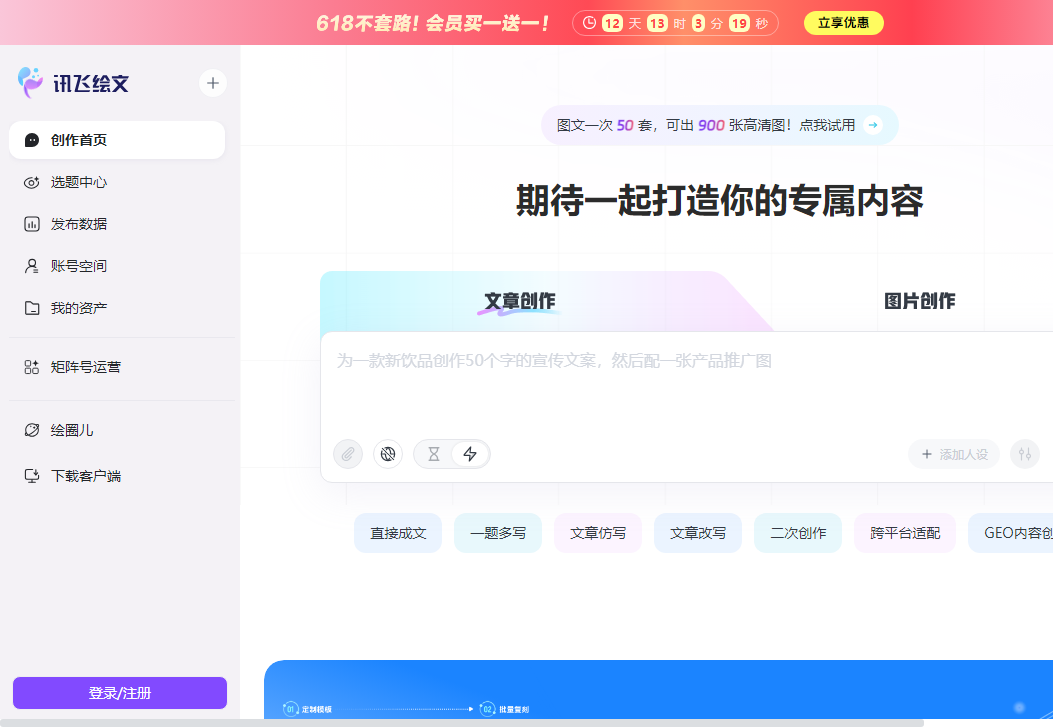
Task: Click the 02 批量复刻 step label
Action: coord(504,709)
